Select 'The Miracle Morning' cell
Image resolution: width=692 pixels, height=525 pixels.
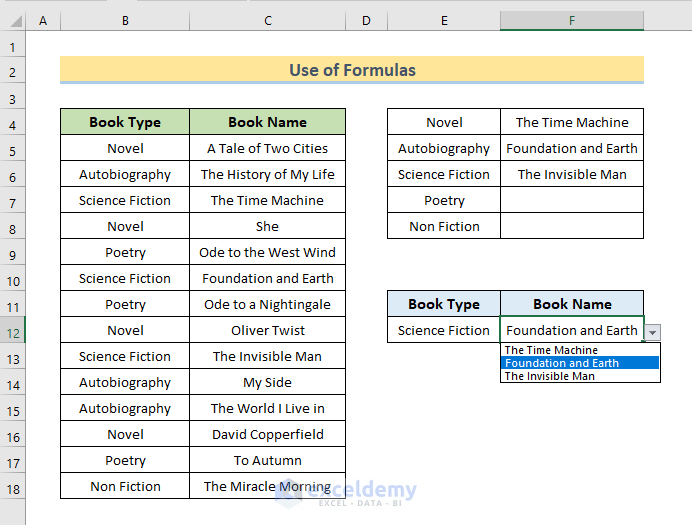(x=267, y=486)
